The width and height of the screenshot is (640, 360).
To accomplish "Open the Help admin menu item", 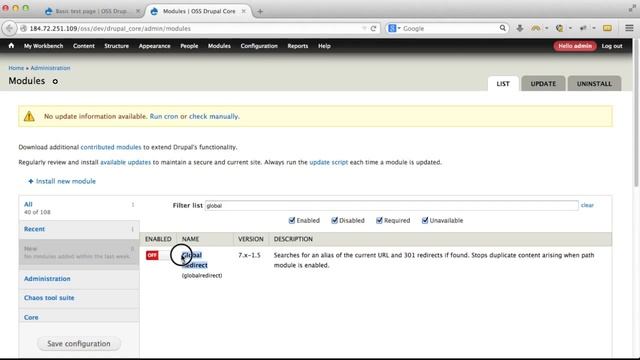I will point(324,46).
